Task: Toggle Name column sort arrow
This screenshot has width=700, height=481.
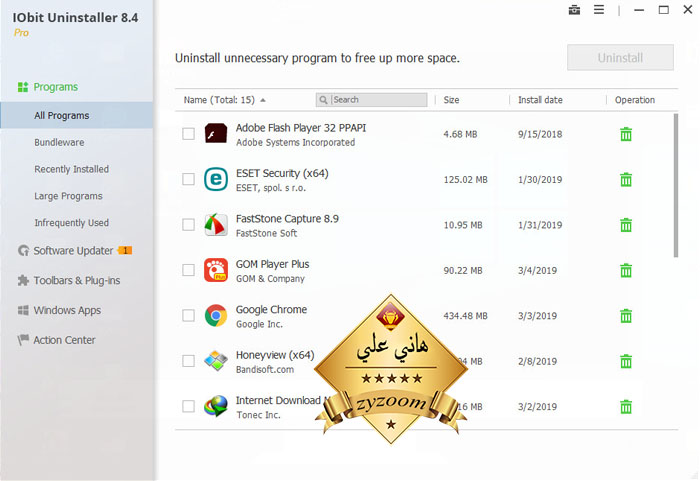Action: pos(263,100)
